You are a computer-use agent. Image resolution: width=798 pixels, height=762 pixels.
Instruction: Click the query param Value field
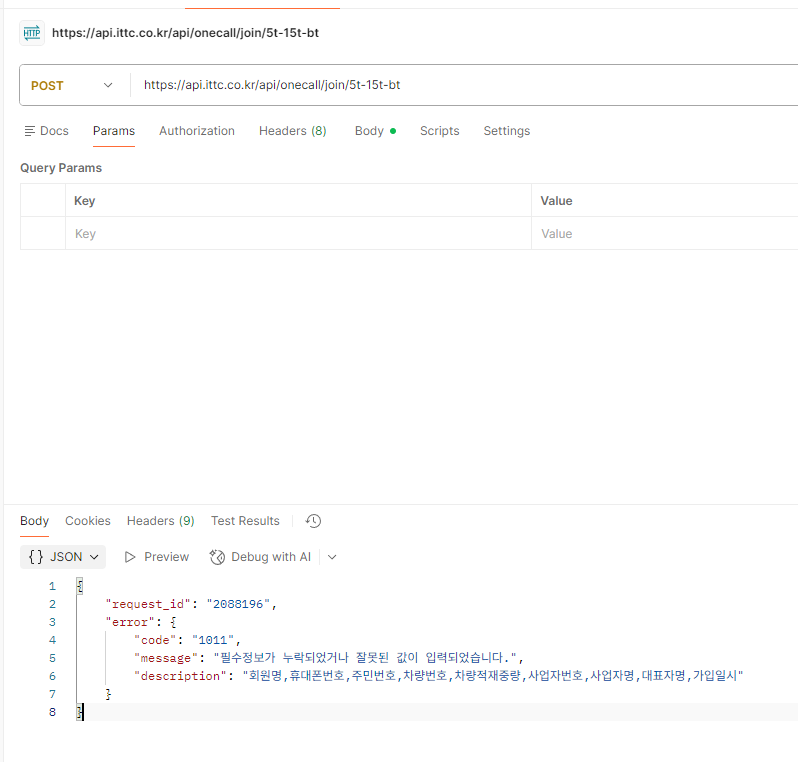[x=665, y=234]
